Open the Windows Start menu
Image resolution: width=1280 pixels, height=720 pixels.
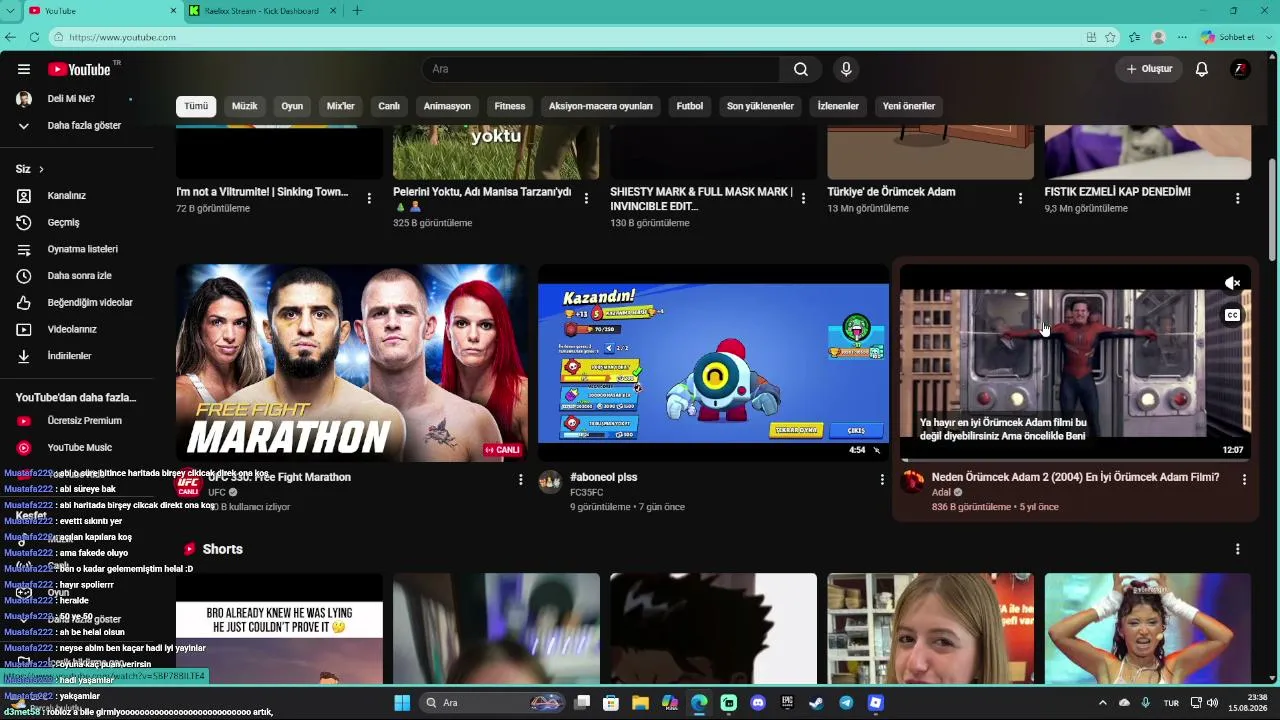point(402,703)
